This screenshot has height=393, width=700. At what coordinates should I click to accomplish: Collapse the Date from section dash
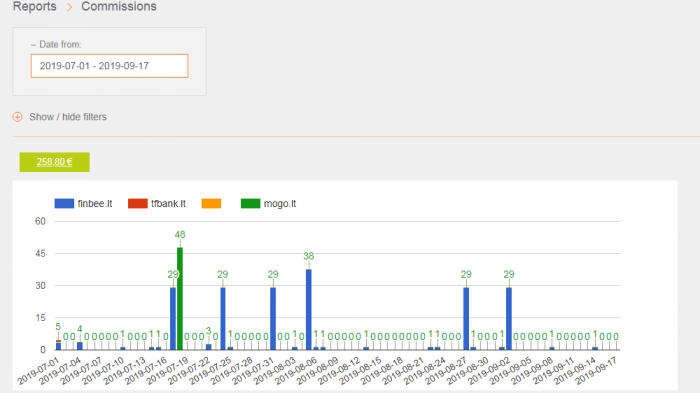click(x=33, y=45)
